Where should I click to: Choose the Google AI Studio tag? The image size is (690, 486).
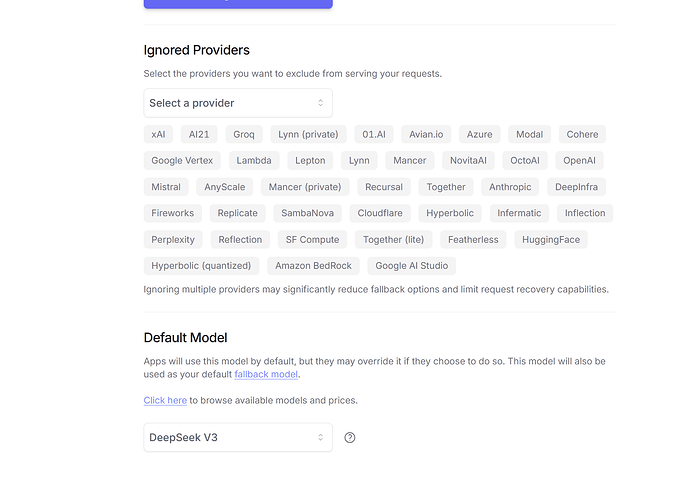411,266
